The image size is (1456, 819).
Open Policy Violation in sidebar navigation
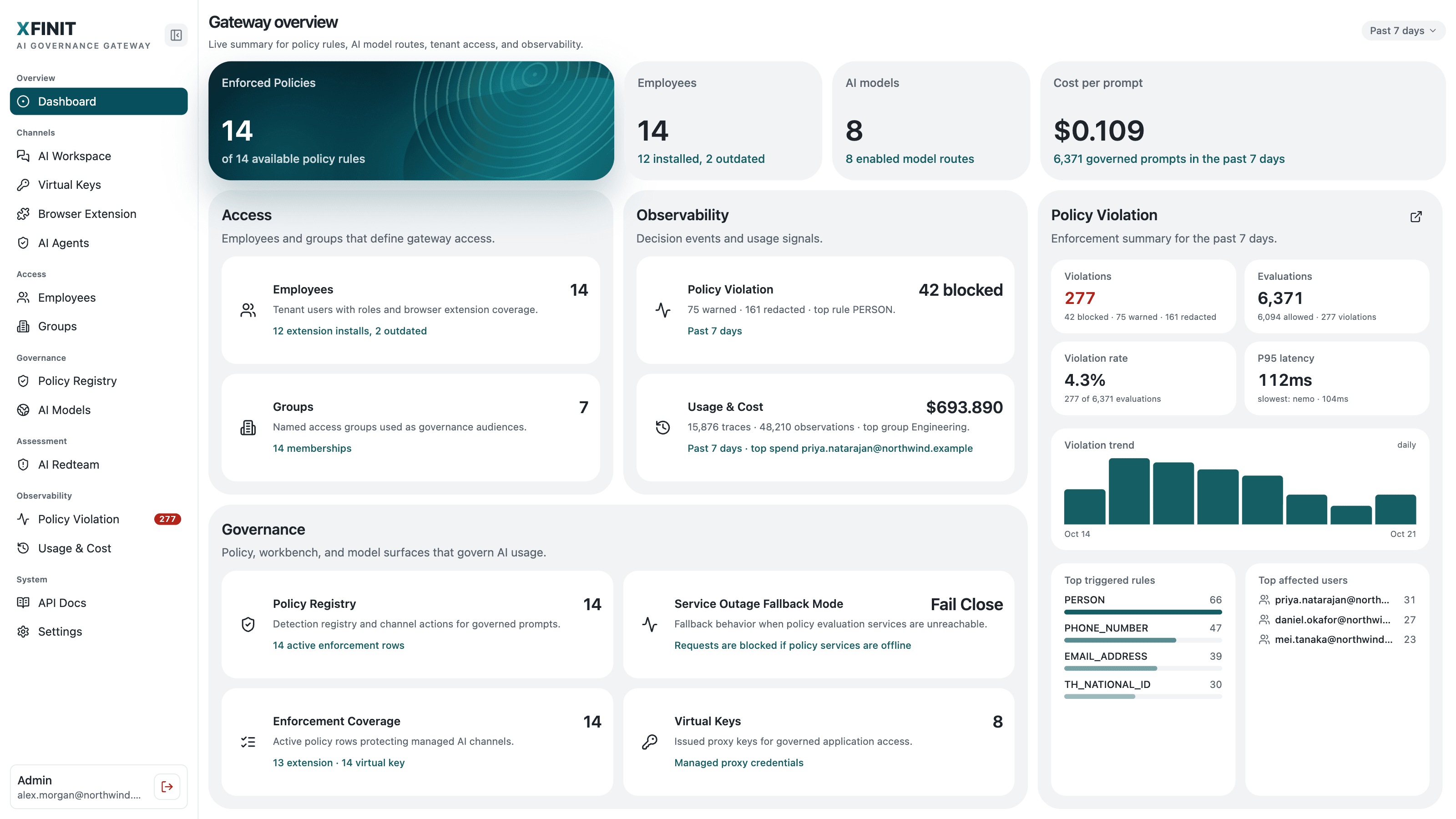(x=99, y=519)
